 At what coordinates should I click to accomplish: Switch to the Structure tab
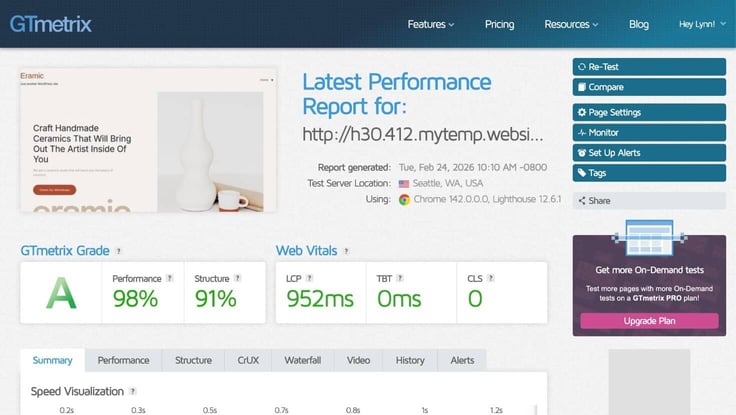(x=193, y=360)
